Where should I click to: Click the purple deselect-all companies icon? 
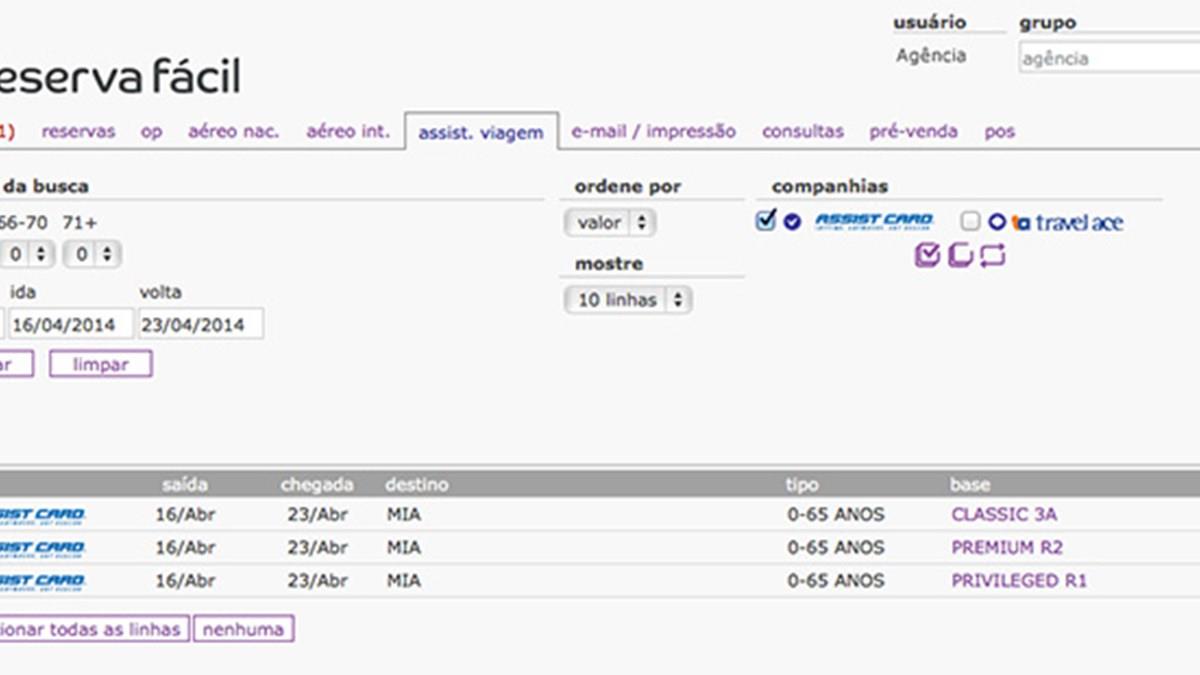click(960, 256)
